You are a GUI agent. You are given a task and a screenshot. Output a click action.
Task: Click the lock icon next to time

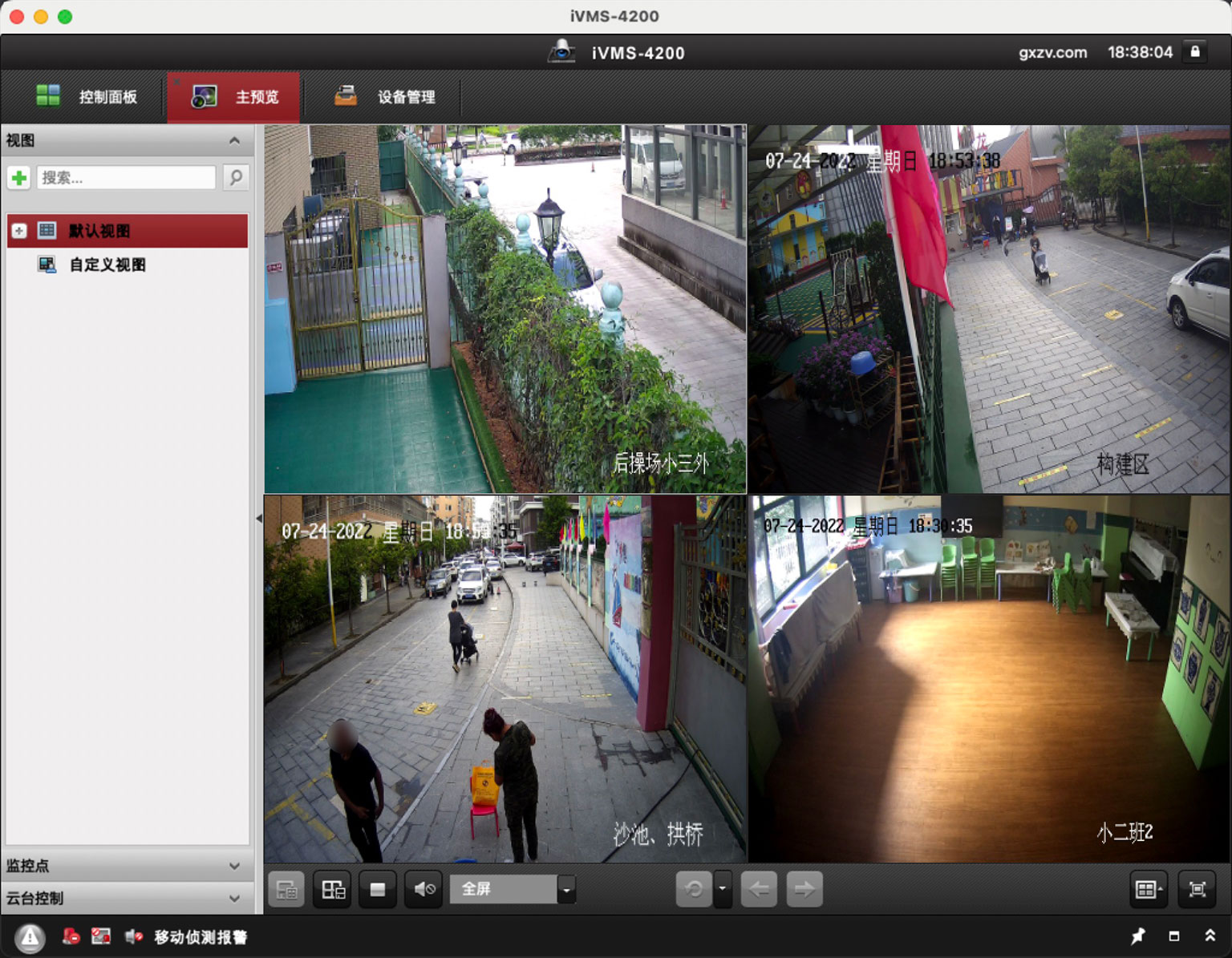point(1195,52)
